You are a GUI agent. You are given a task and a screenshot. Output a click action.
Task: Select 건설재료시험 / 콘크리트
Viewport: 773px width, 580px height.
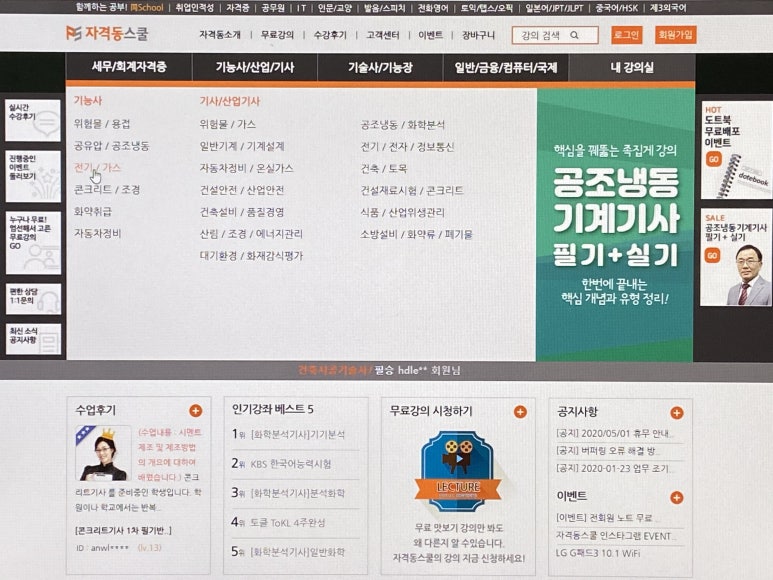[x=412, y=191]
